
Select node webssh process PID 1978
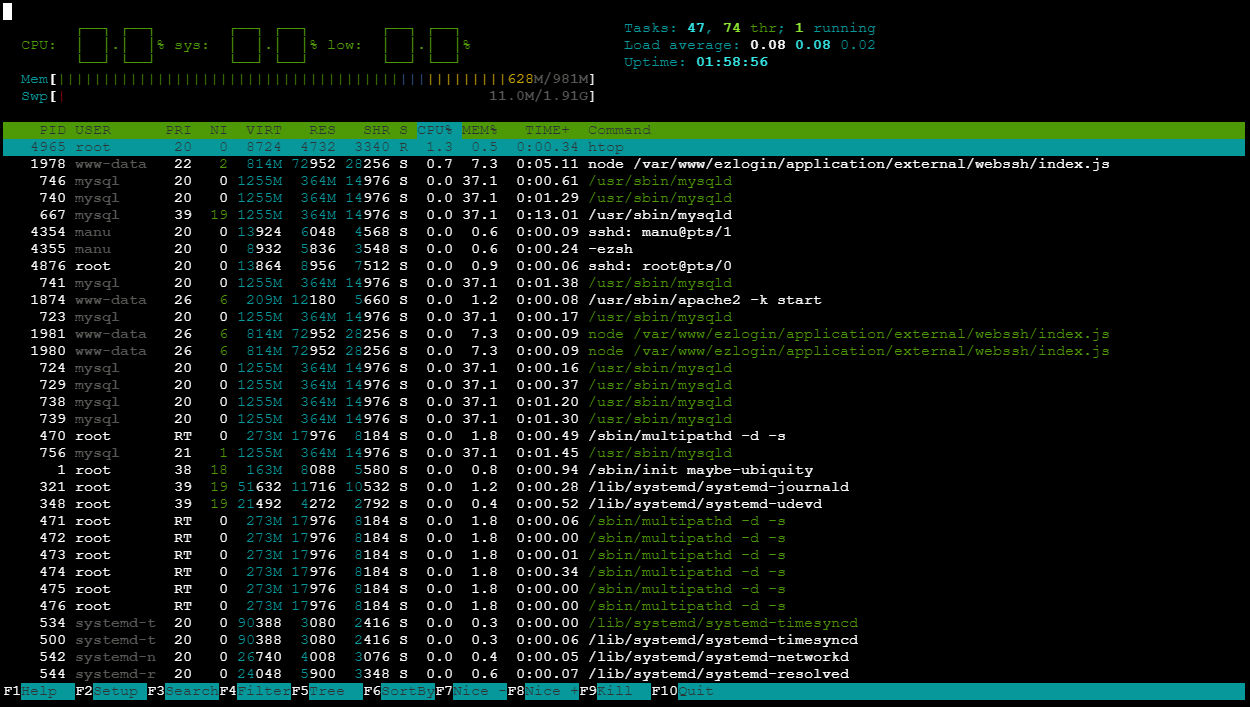(624, 164)
